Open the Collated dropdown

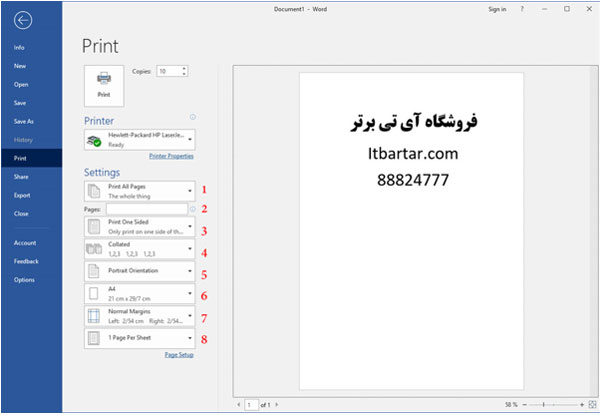[x=140, y=249]
